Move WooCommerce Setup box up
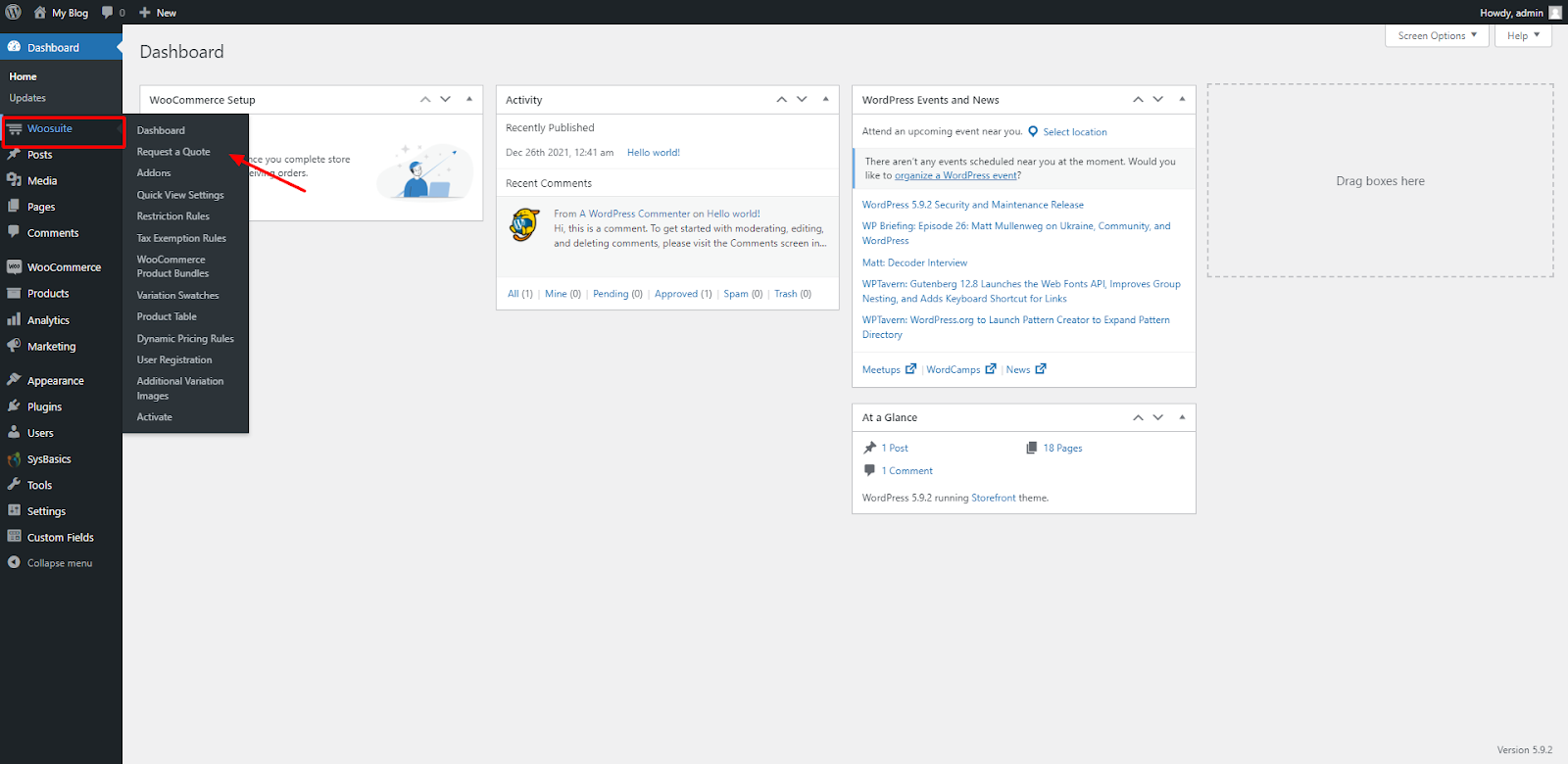Viewport: 1568px width, 764px height. coord(425,99)
